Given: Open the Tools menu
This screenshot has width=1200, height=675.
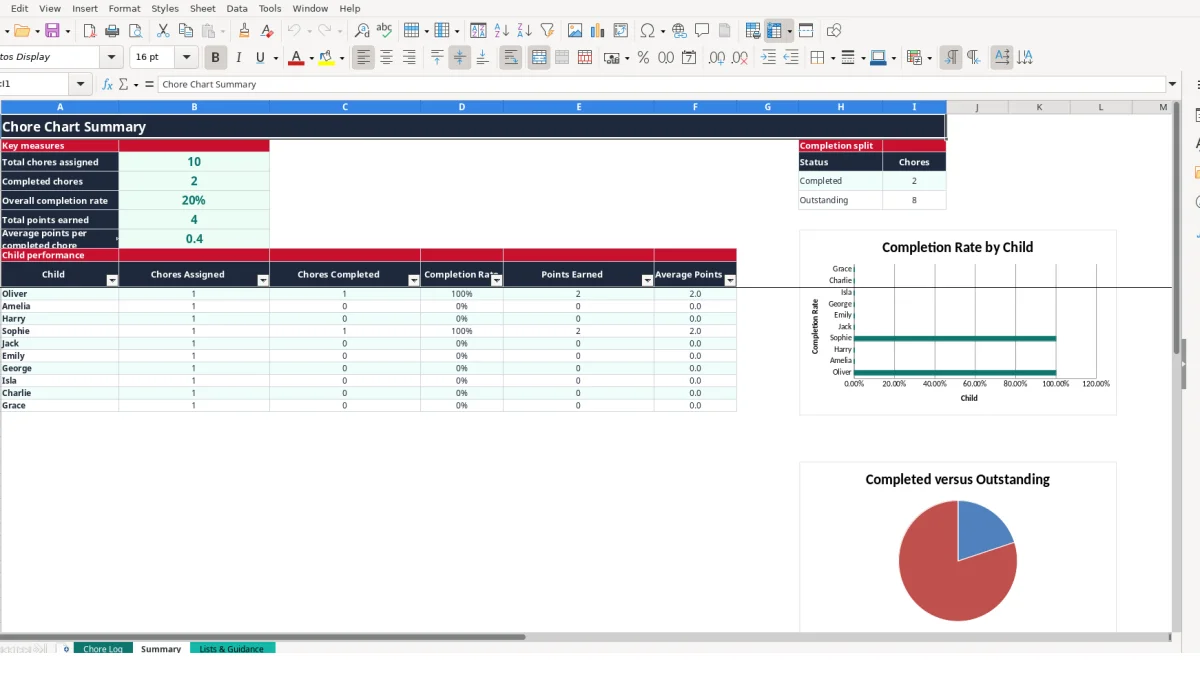Looking at the screenshot, I should tap(270, 8).
